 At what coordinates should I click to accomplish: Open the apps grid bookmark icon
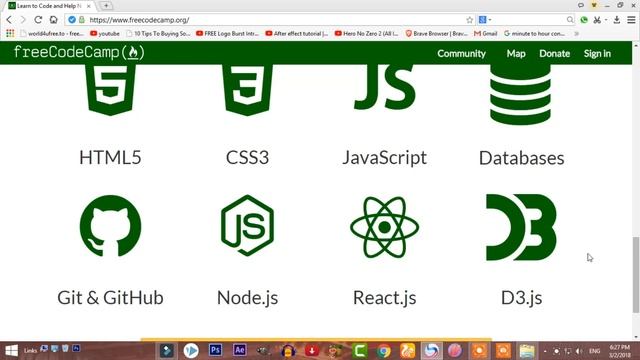pos(10,33)
